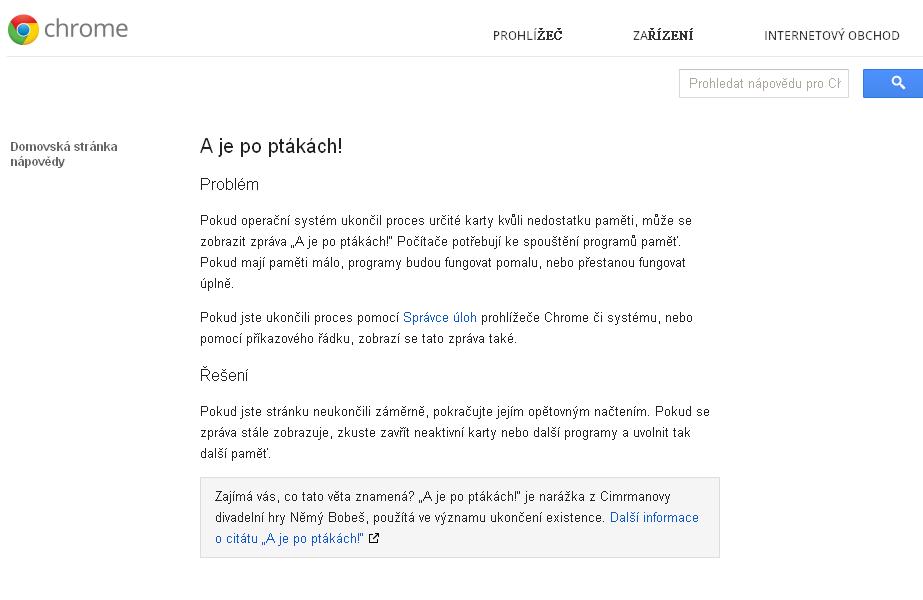The height and width of the screenshot is (600, 923).
Task: Select the Problém section heading
Action: [x=229, y=185]
